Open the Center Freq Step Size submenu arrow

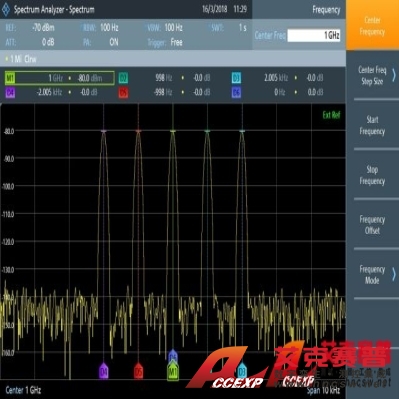point(394,75)
